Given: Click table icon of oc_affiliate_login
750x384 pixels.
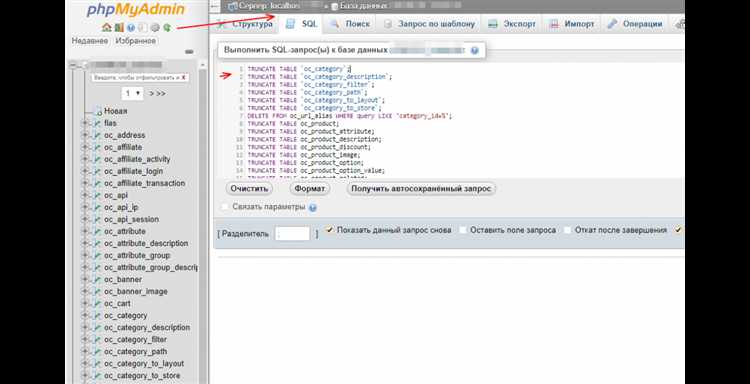Looking at the screenshot, I should tap(98, 171).
